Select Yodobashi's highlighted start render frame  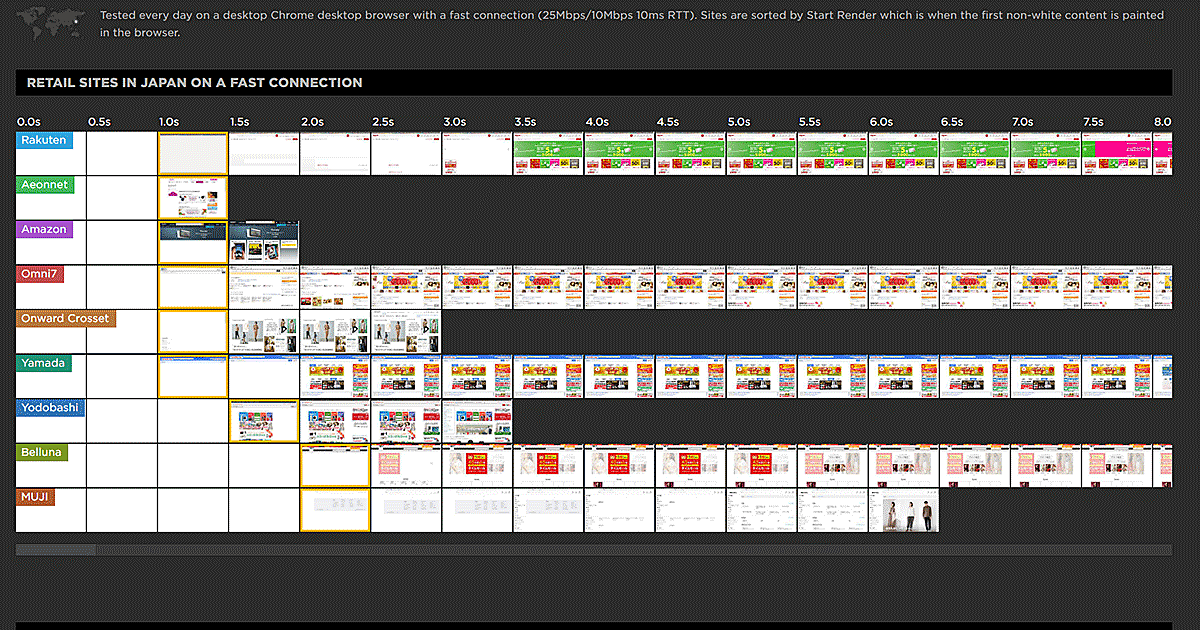click(264, 421)
